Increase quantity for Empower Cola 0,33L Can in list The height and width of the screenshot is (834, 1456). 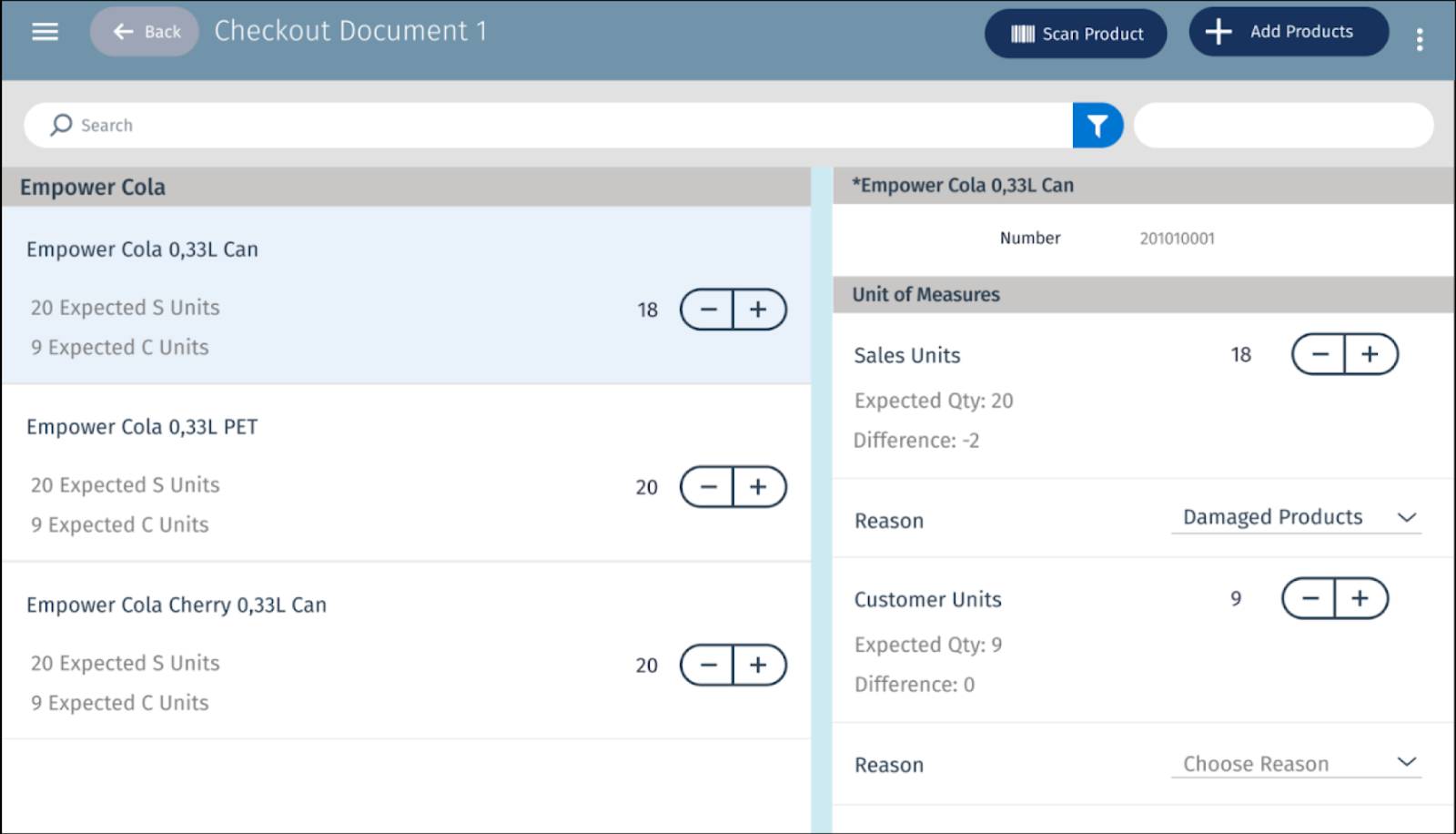pos(759,310)
